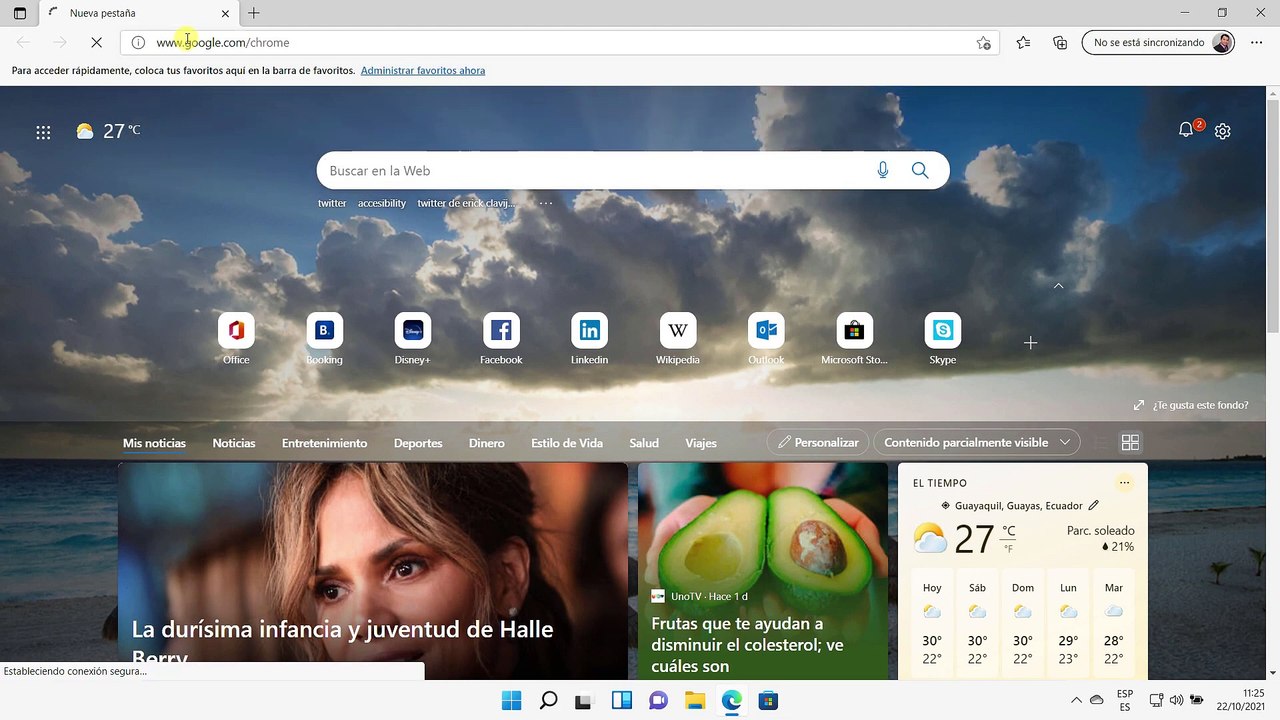This screenshot has height=720, width=1280.
Task: Open the Skype quick link
Action: click(x=942, y=339)
